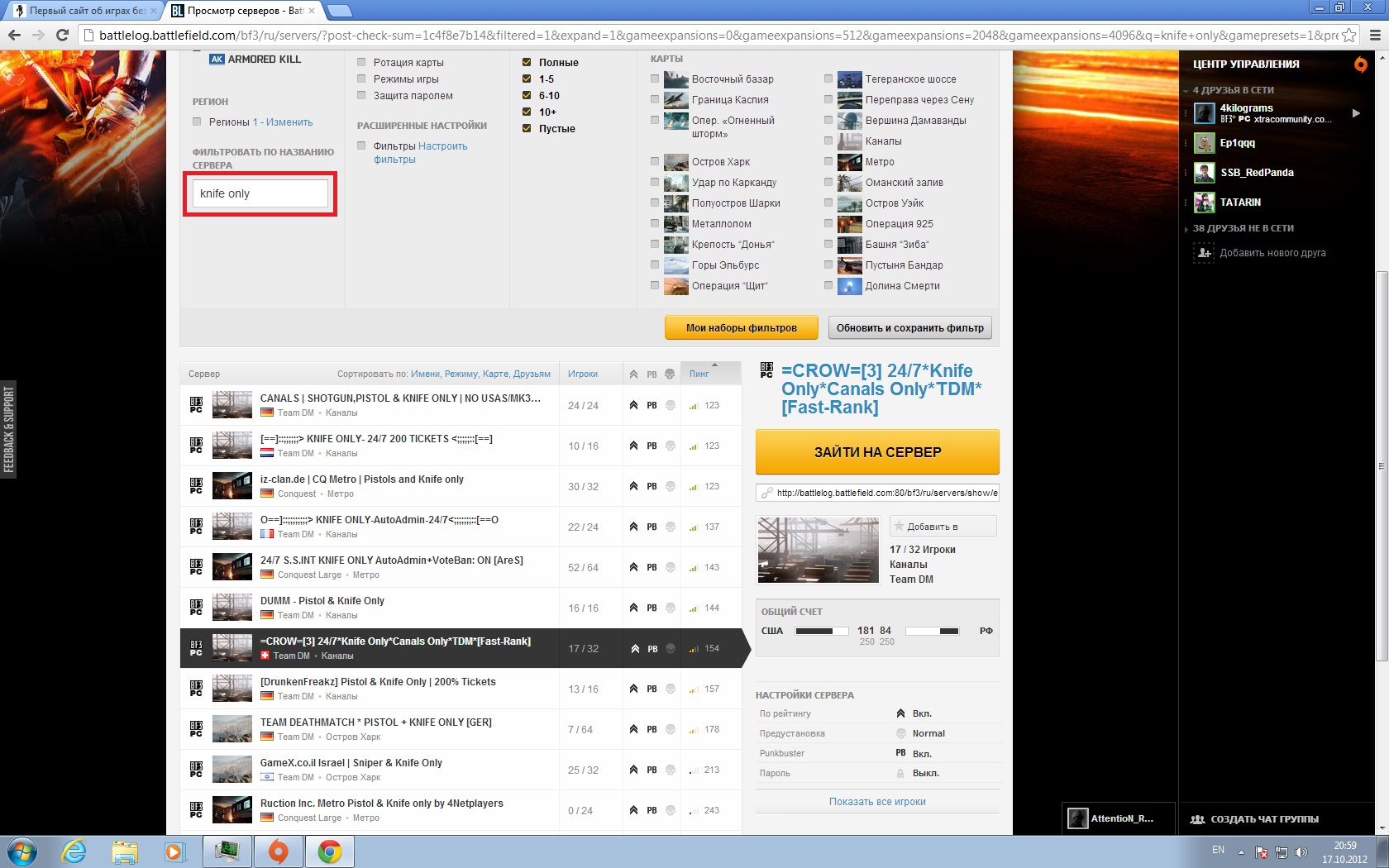Image resolution: width=1389 pixels, height=868 pixels.
Task: Uncheck the Полные slots checkbox
Action: tap(527, 62)
